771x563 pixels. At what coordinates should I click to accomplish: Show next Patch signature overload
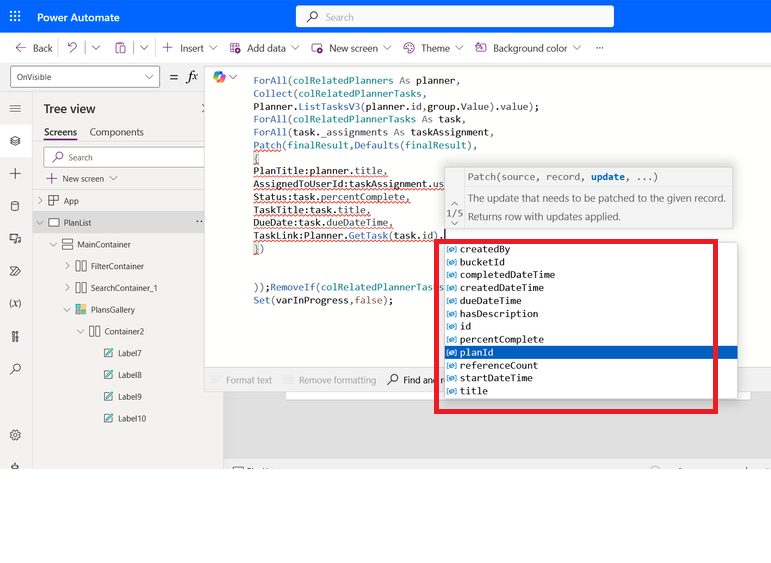[455, 223]
